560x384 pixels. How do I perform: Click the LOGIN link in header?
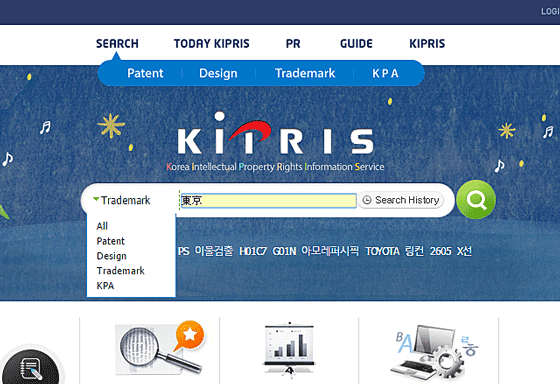click(550, 11)
